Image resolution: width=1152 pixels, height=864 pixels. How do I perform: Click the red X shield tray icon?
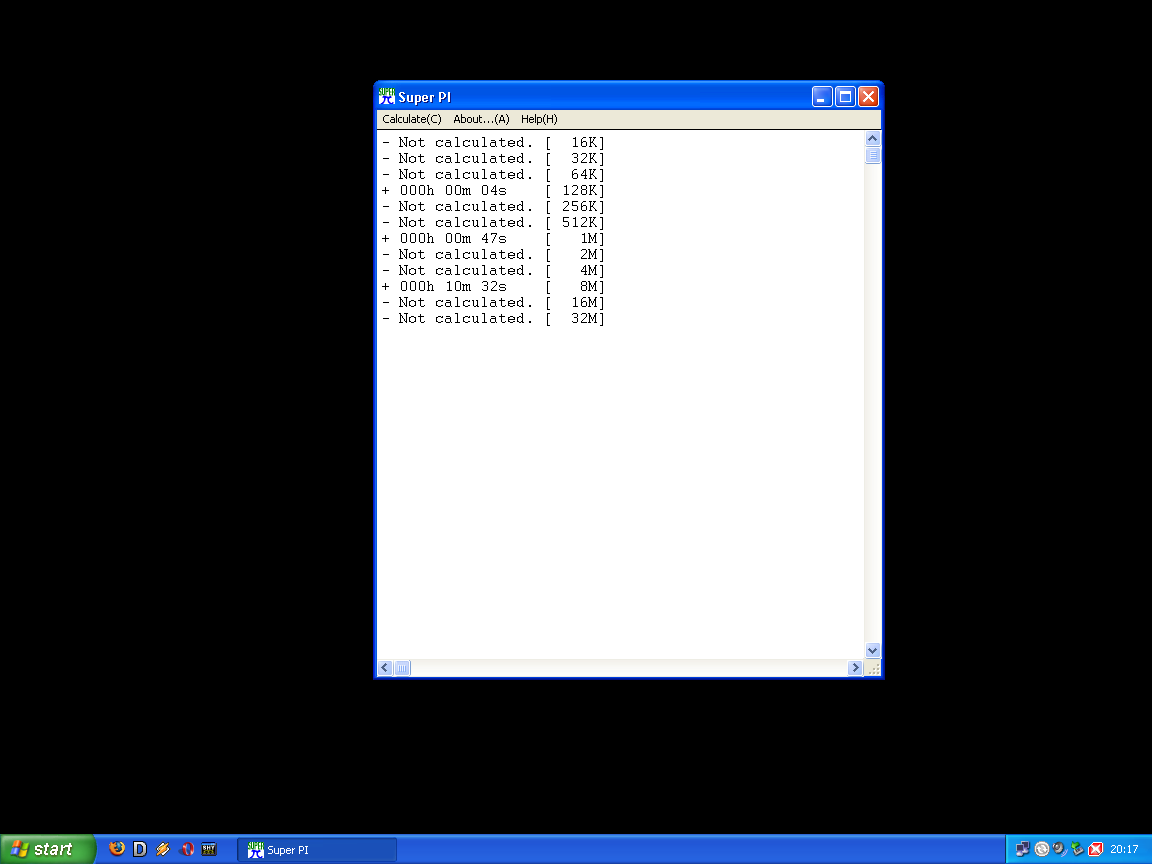coord(1095,849)
